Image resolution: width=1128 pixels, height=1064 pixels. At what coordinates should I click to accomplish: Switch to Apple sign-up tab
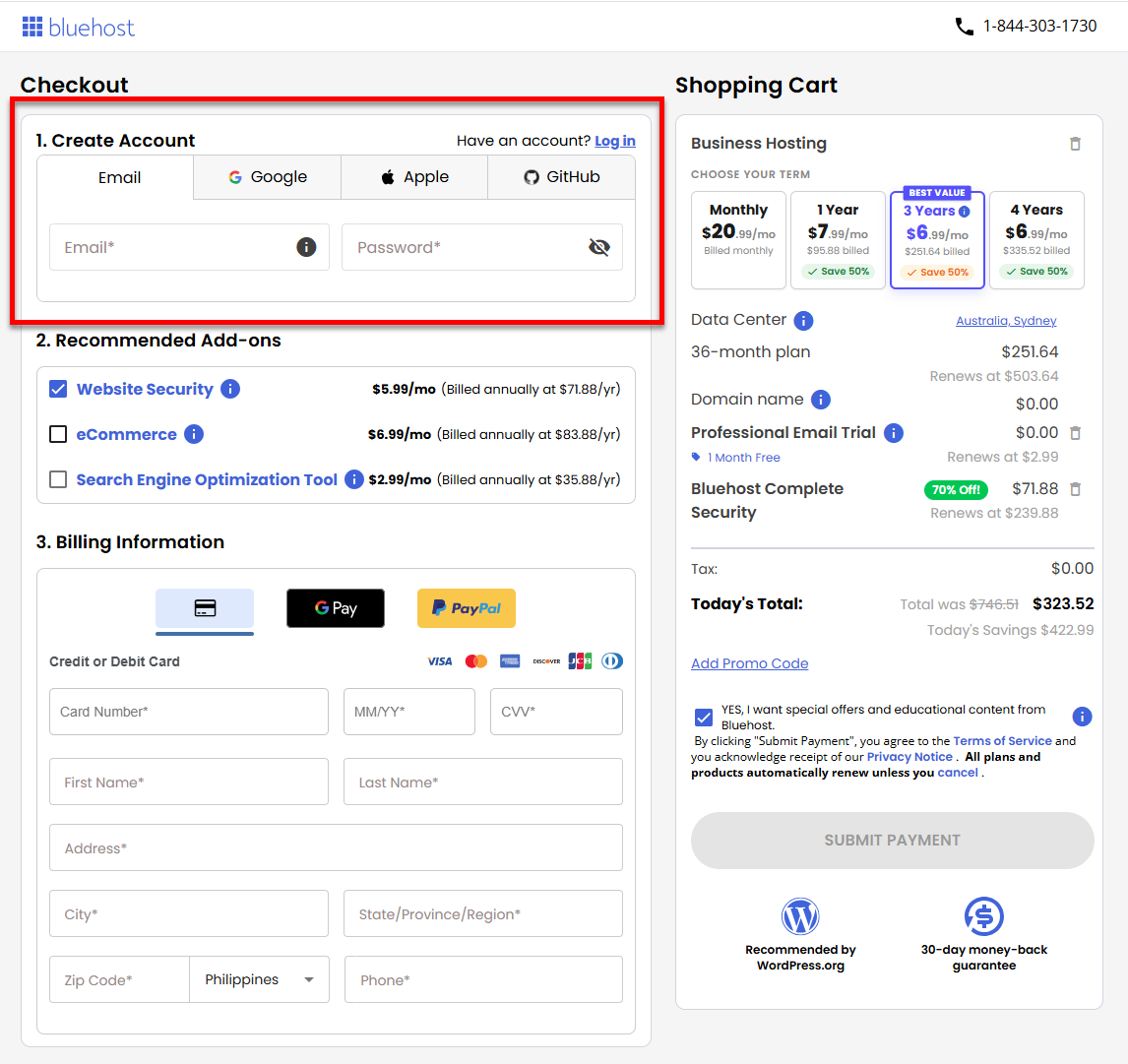(x=414, y=177)
